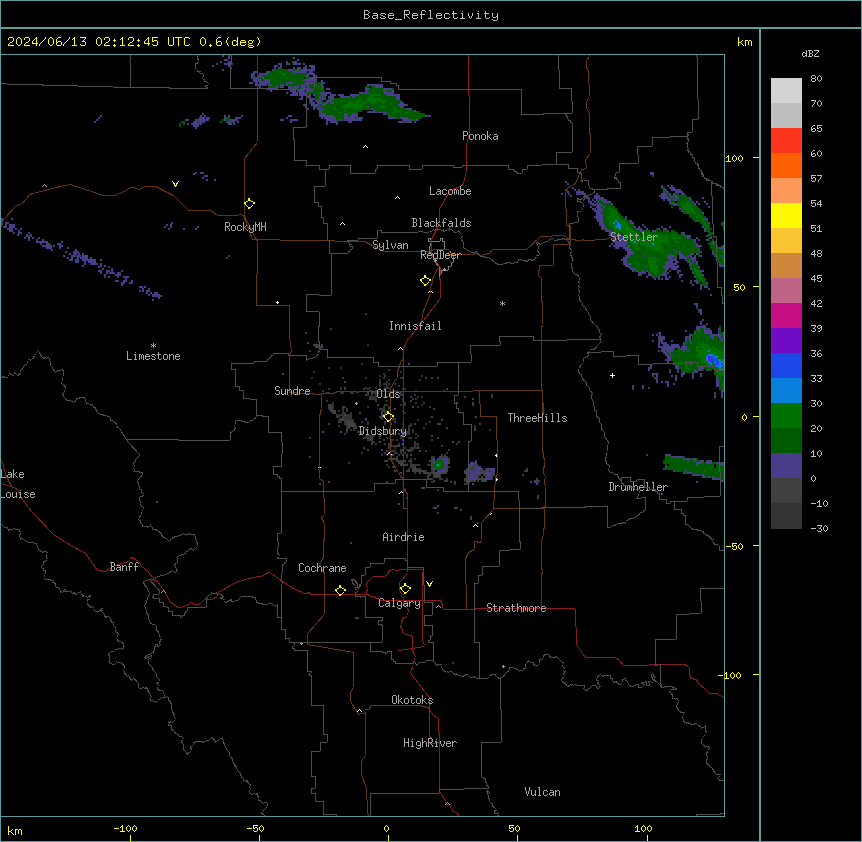Click the Calgary city label
The image size is (862, 842).
[399, 603]
